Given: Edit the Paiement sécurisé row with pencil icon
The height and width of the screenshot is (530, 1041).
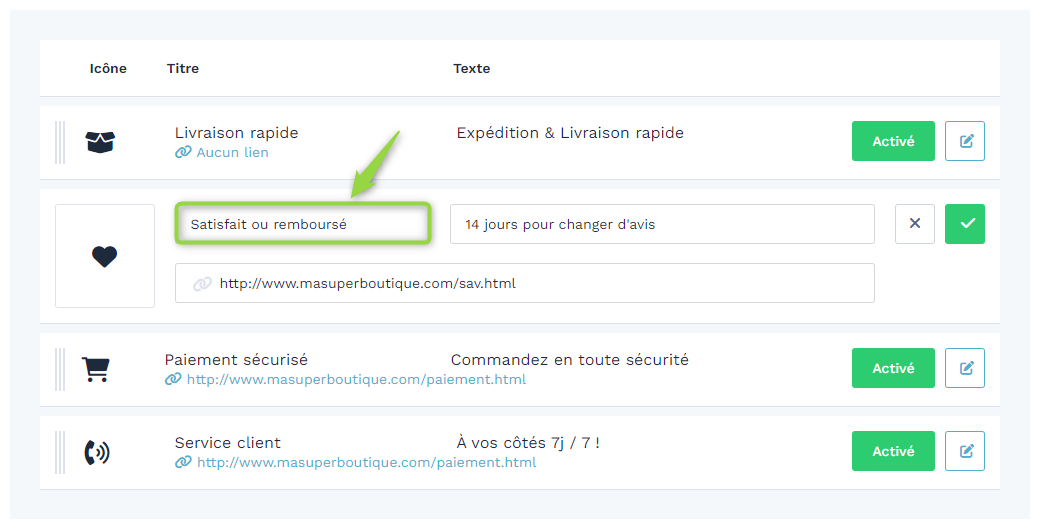Looking at the screenshot, I should [x=965, y=368].
